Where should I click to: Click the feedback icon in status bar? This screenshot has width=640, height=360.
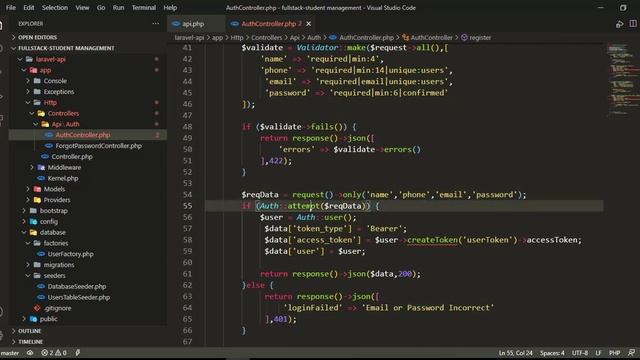point(631,353)
